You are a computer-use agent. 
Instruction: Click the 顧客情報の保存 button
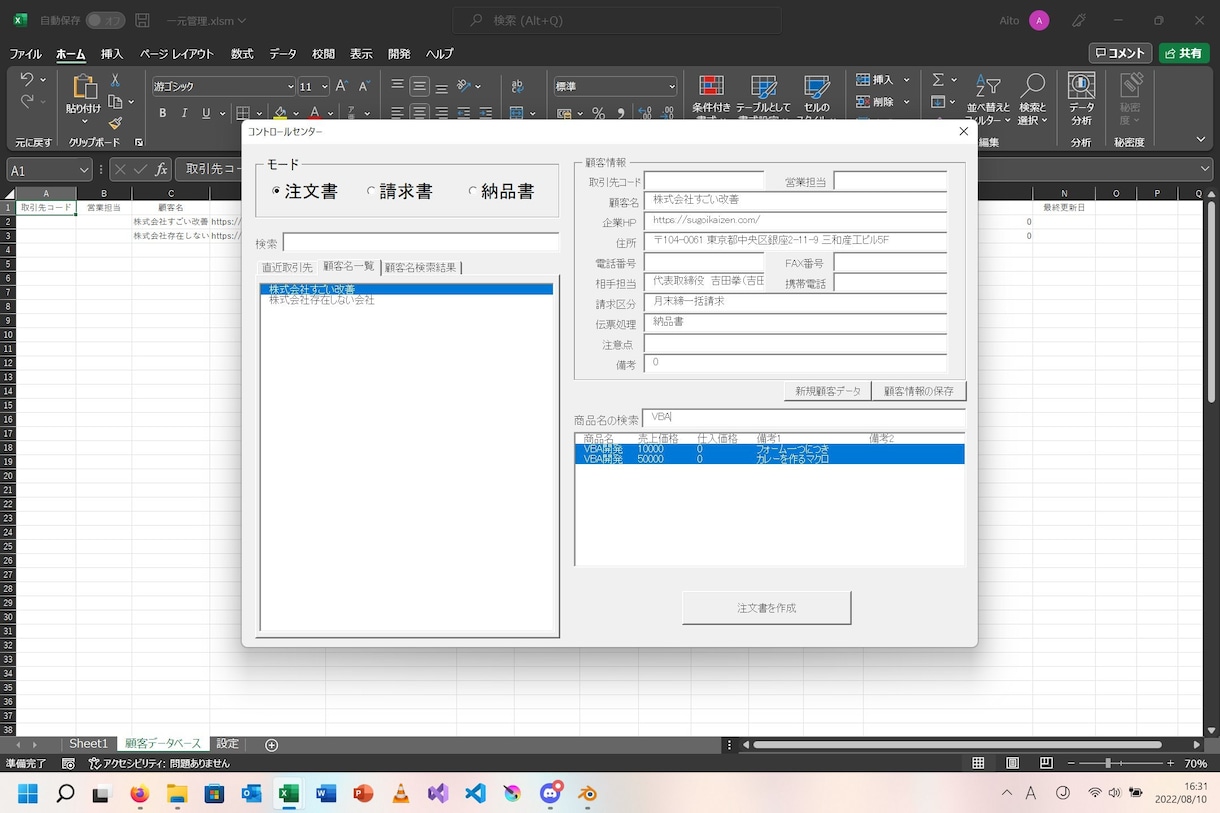919,391
